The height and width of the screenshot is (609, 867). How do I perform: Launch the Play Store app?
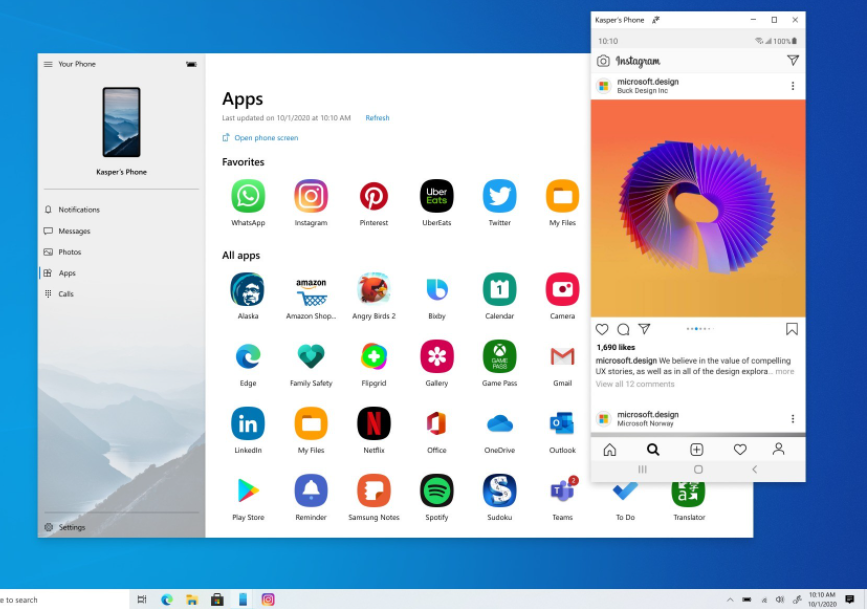[x=248, y=491]
